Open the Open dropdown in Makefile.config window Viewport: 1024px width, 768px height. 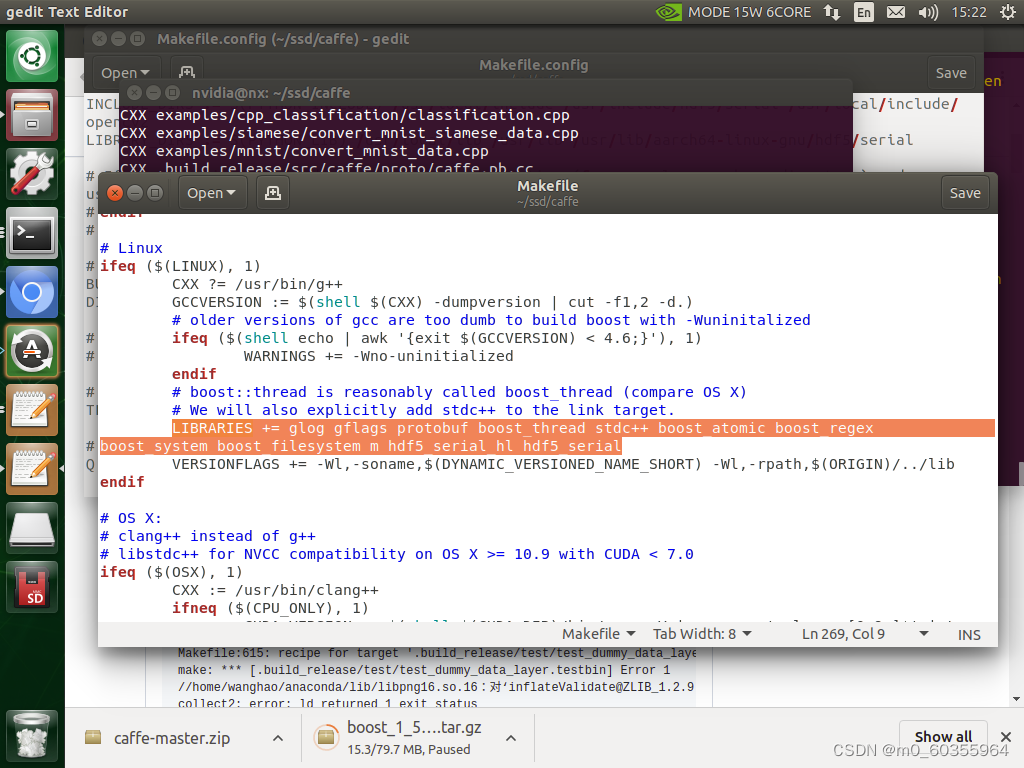click(125, 72)
